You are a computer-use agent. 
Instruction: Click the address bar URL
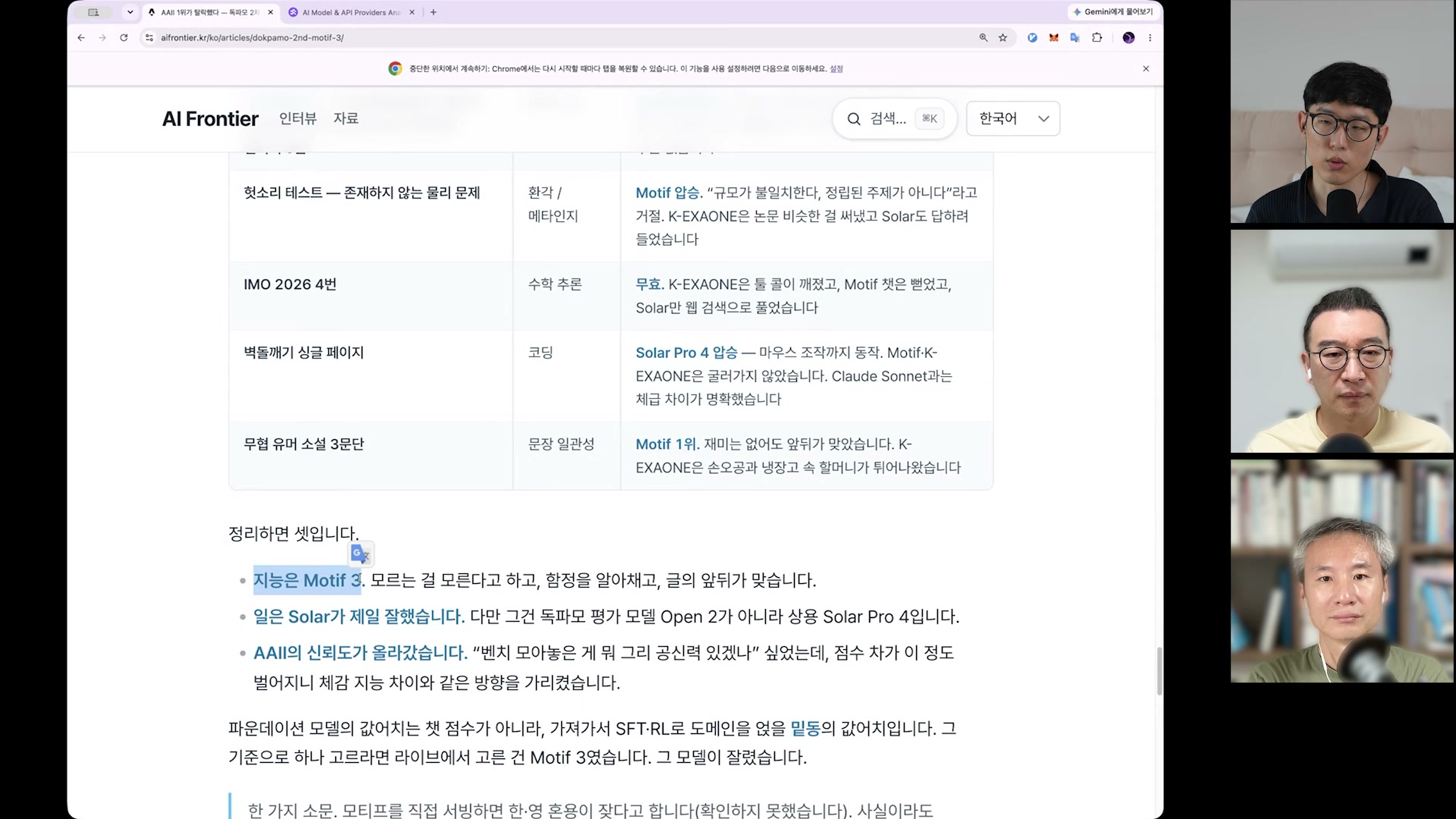click(252, 37)
